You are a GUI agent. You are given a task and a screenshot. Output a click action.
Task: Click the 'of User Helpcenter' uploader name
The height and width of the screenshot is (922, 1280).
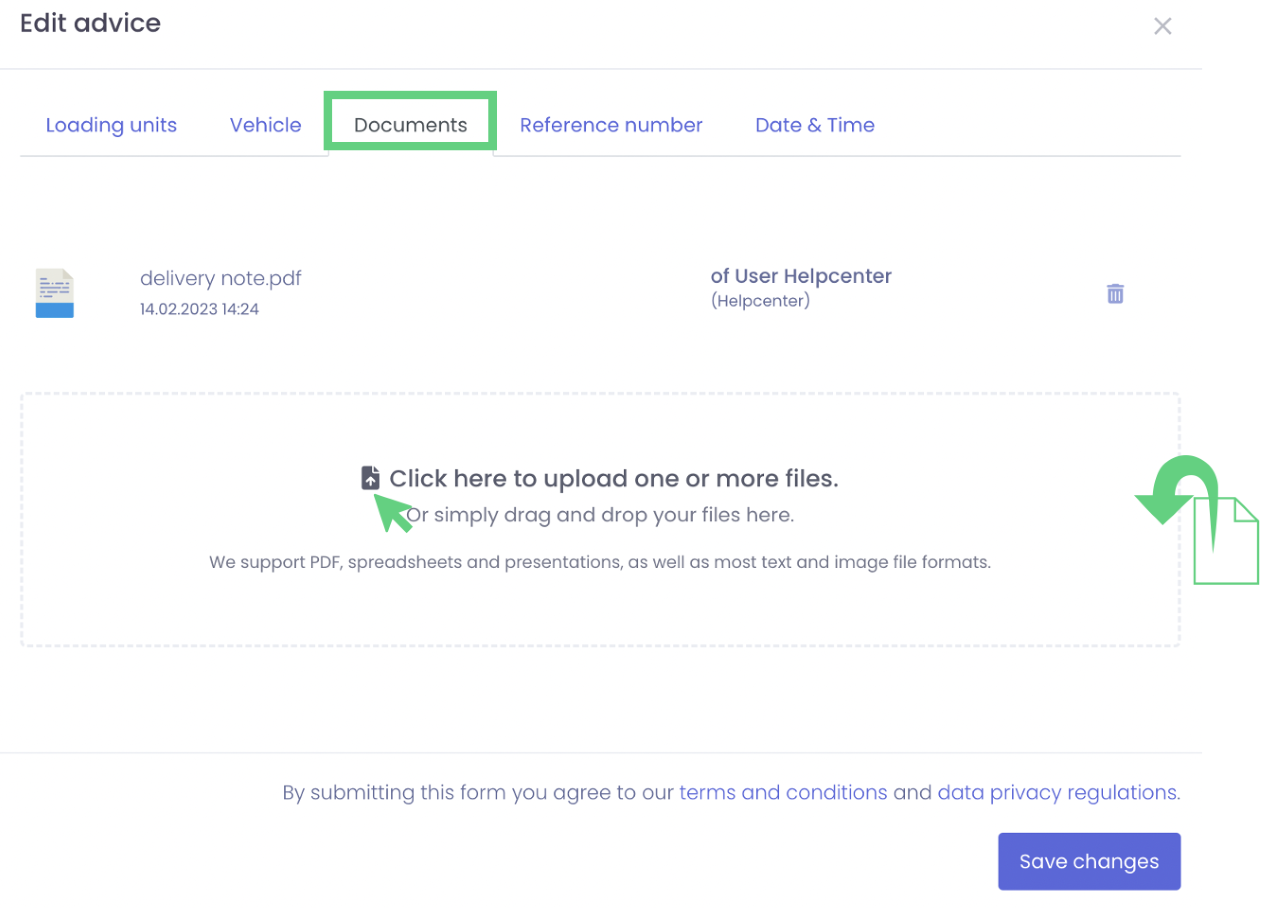(800, 277)
